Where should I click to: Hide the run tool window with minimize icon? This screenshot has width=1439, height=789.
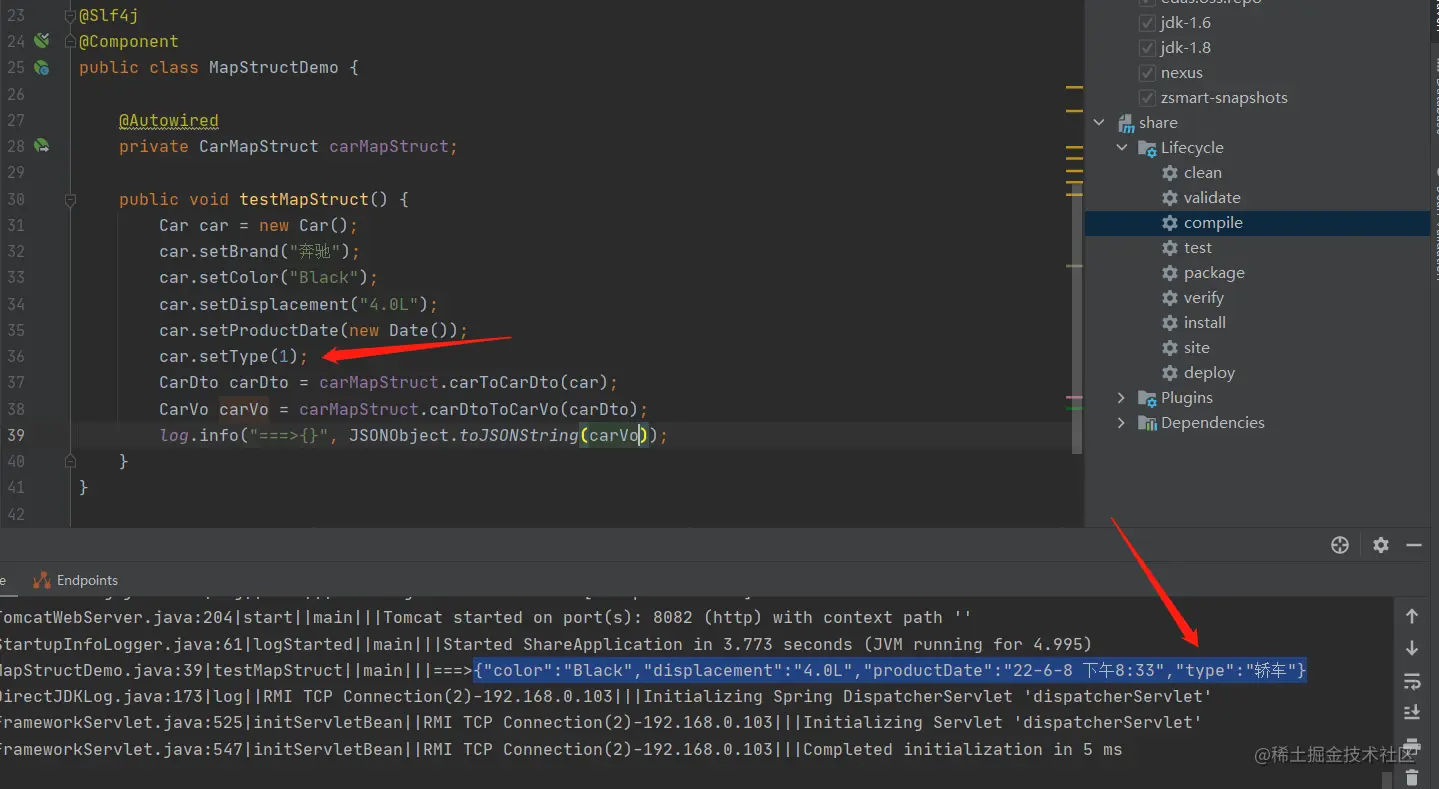click(x=1414, y=545)
